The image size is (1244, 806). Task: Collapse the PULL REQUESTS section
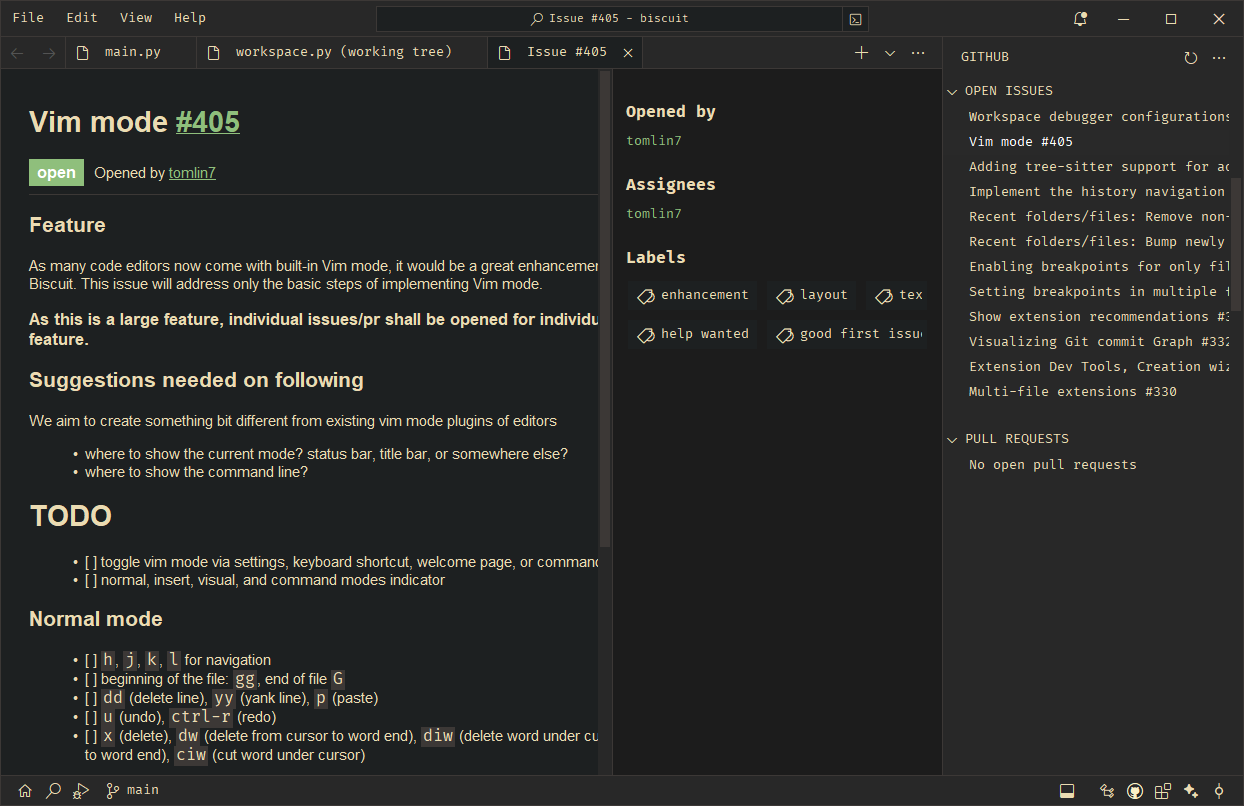[953, 439]
